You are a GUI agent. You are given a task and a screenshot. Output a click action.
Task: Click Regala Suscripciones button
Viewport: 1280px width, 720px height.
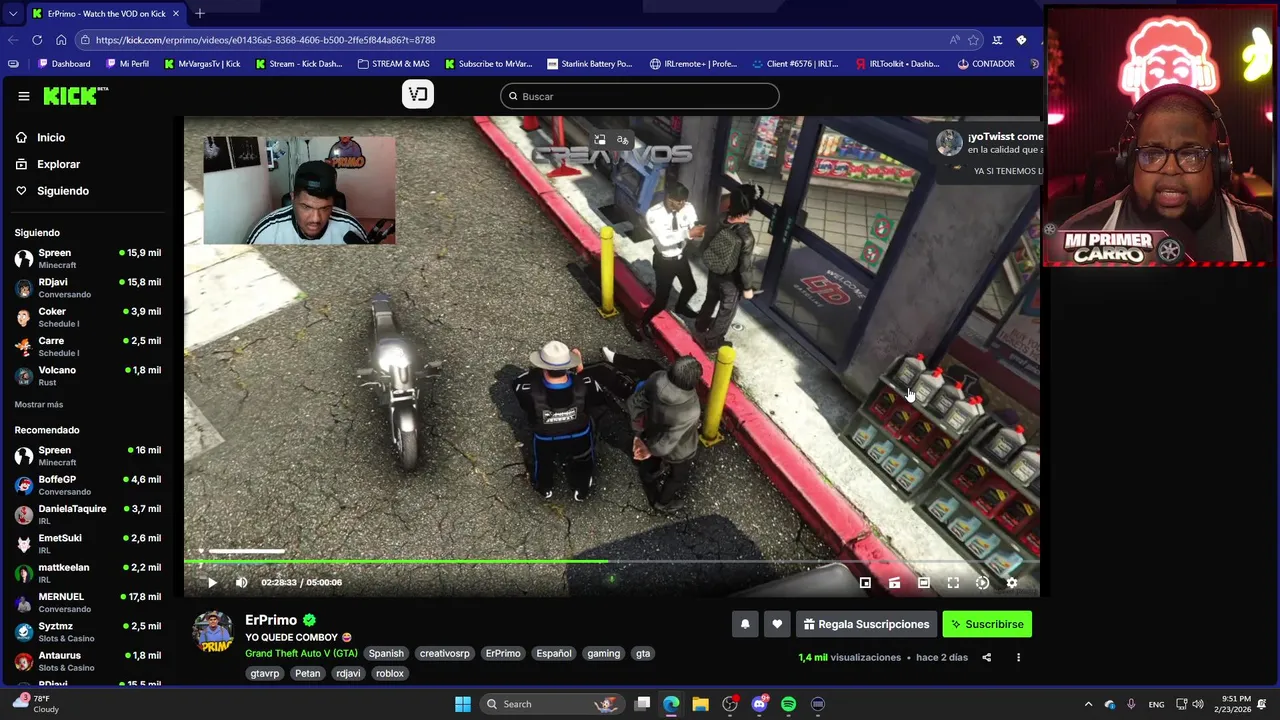[866, 624]
